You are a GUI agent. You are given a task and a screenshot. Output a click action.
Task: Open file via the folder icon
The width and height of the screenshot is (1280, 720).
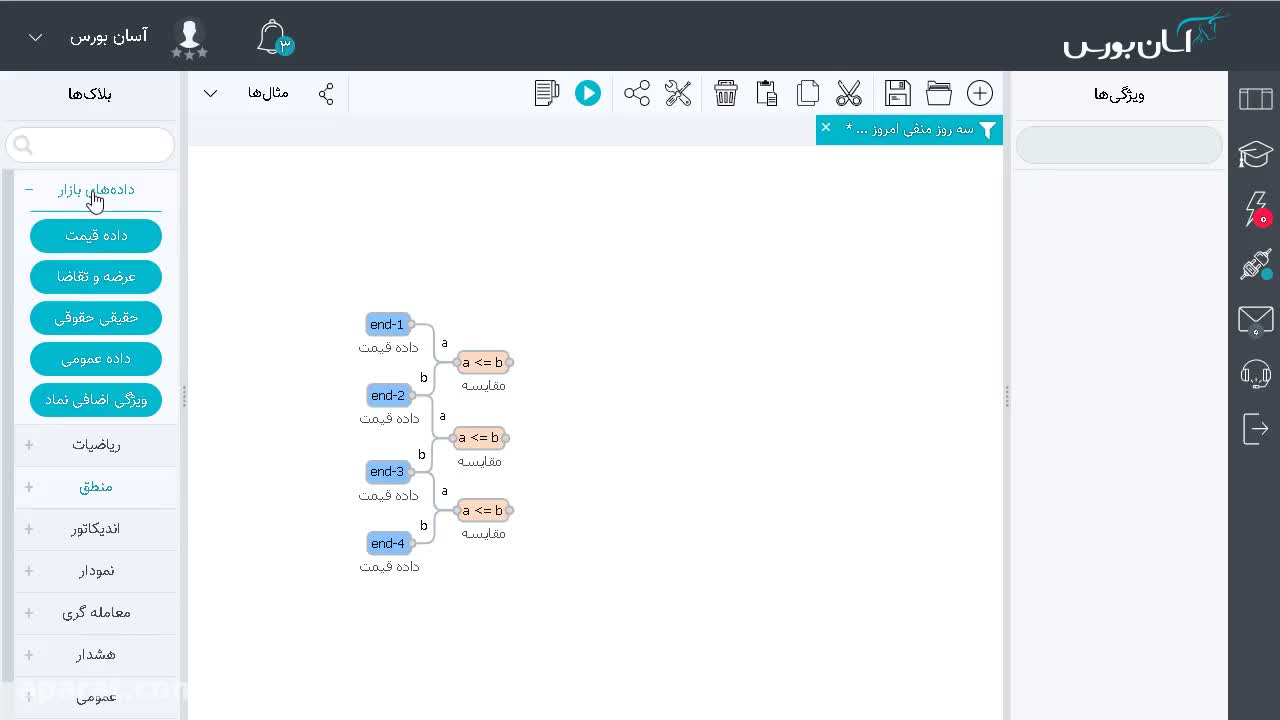[939, 93]
